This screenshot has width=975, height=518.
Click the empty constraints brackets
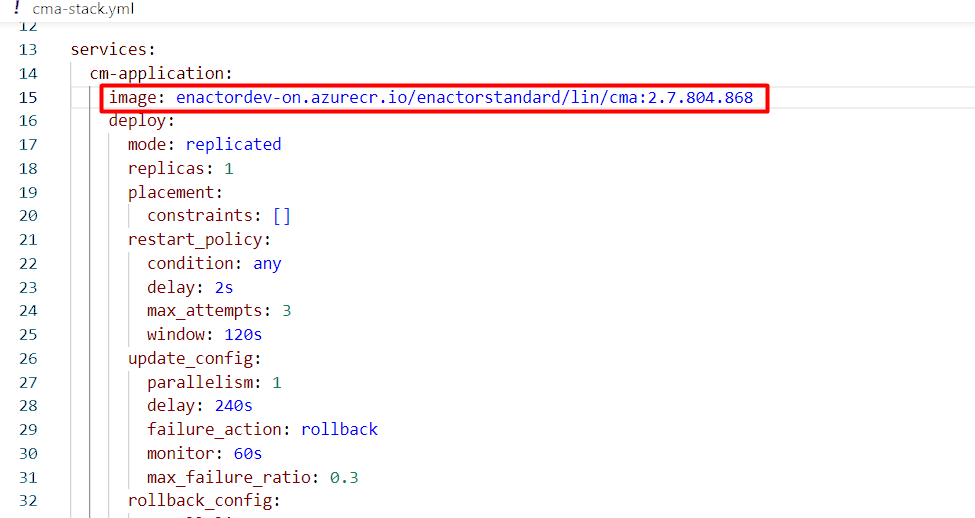[281, 216]
